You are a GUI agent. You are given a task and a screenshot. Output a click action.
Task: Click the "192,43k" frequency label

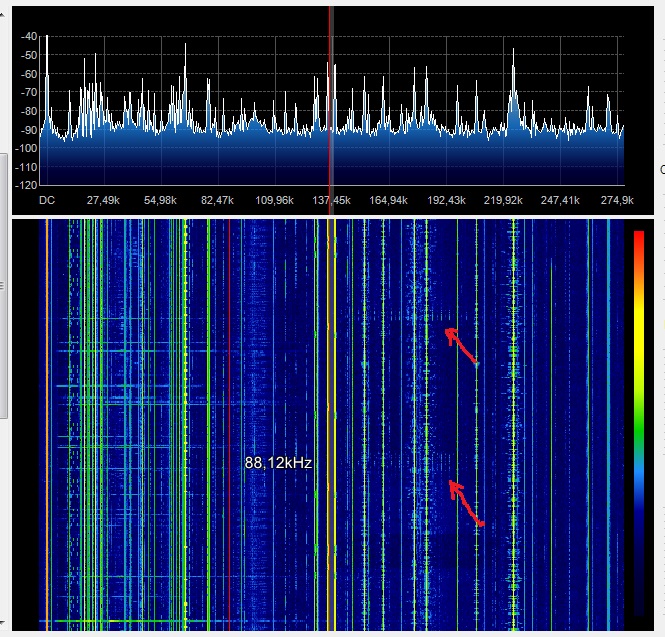coord(446,200)
